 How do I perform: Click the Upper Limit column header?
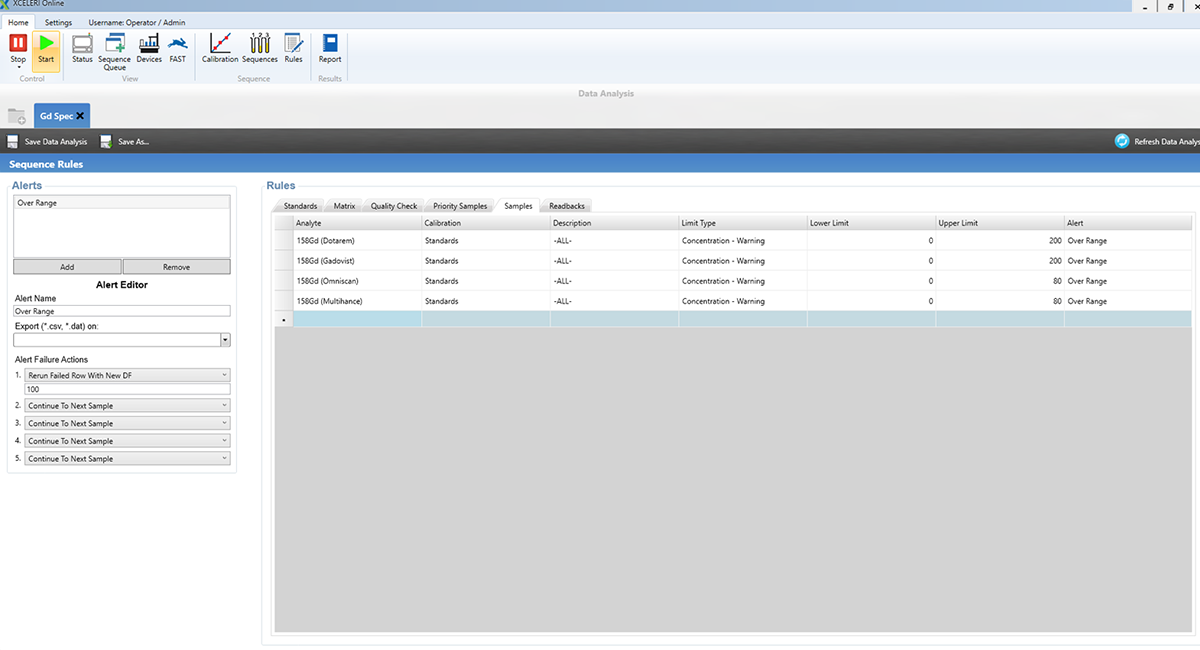coord(999,223)
